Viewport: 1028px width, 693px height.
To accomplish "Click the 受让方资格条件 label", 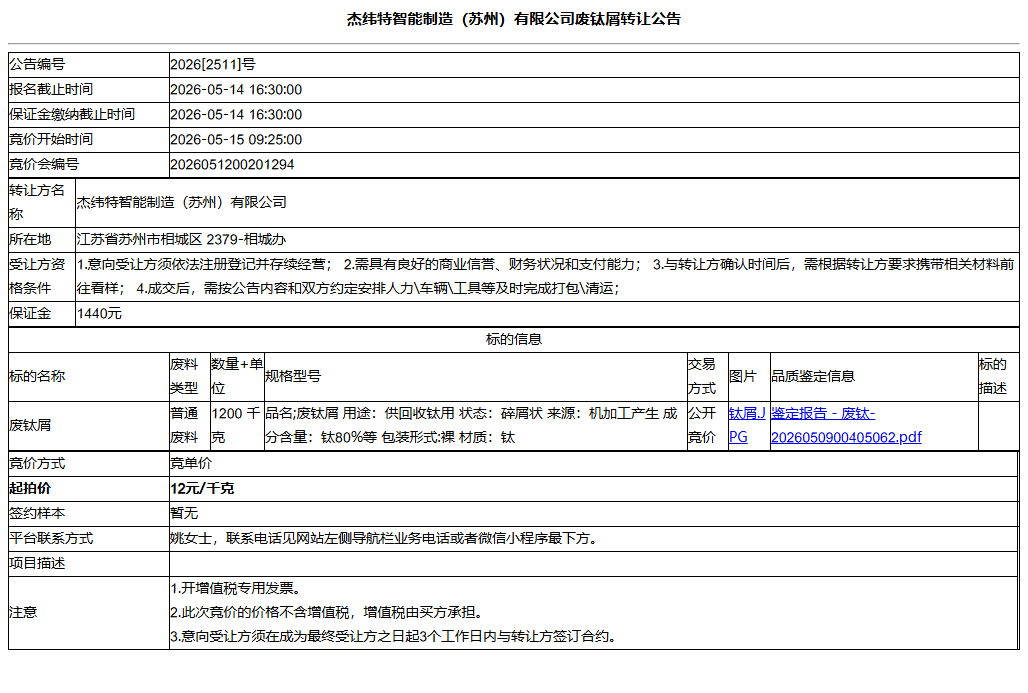I will (37, 276).
